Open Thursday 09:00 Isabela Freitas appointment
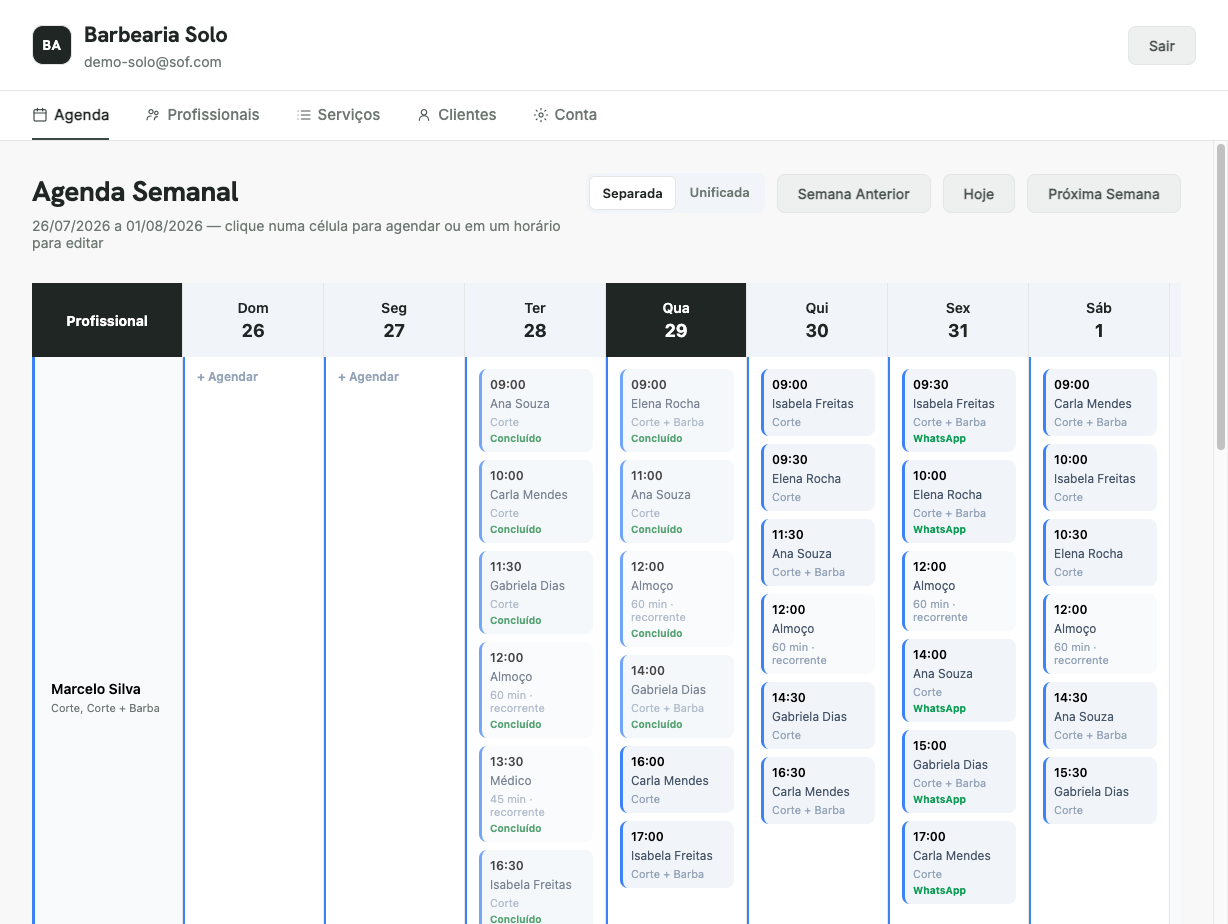This screenshot has height=924, width=1228. pyautogui.click(x=818, y=403)
